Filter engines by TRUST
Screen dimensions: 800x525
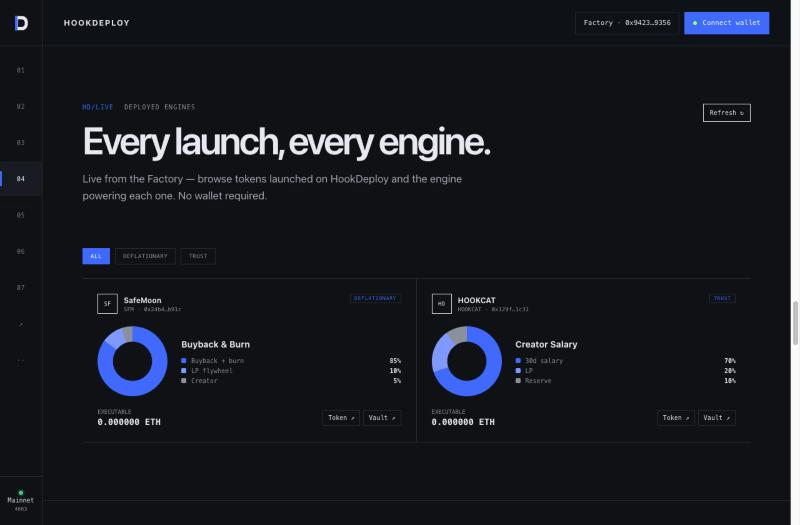click(x=198, y=256)
